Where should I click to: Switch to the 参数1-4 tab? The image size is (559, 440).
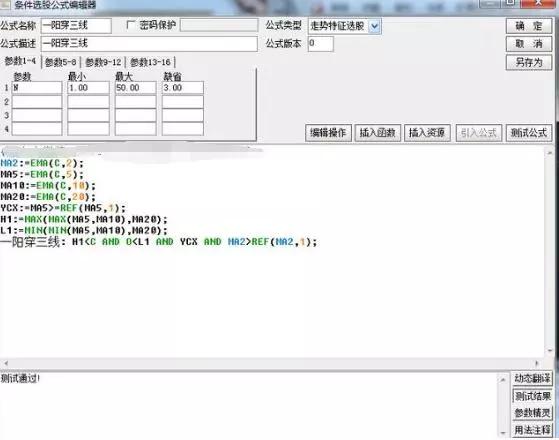tap(20, 61)
